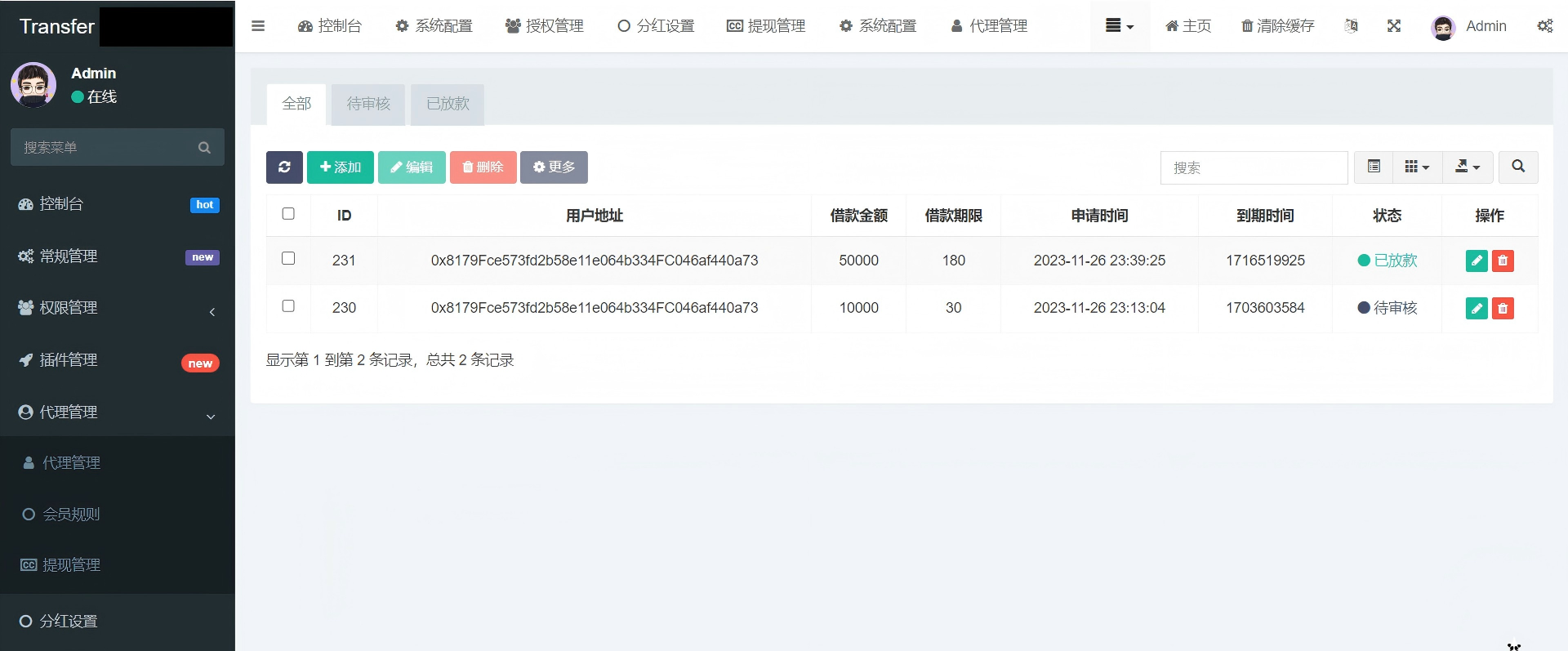The width and height of the screenshot is (1568, 651).
Task: Open the 更多 actions button
Action: coord(554,167)
